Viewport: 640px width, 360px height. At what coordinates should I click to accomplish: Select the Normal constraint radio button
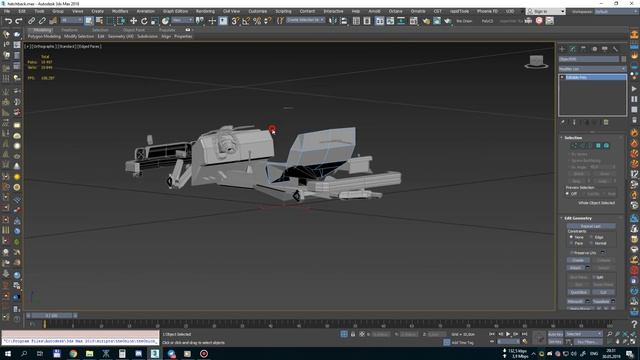click(x=591, y=243)
